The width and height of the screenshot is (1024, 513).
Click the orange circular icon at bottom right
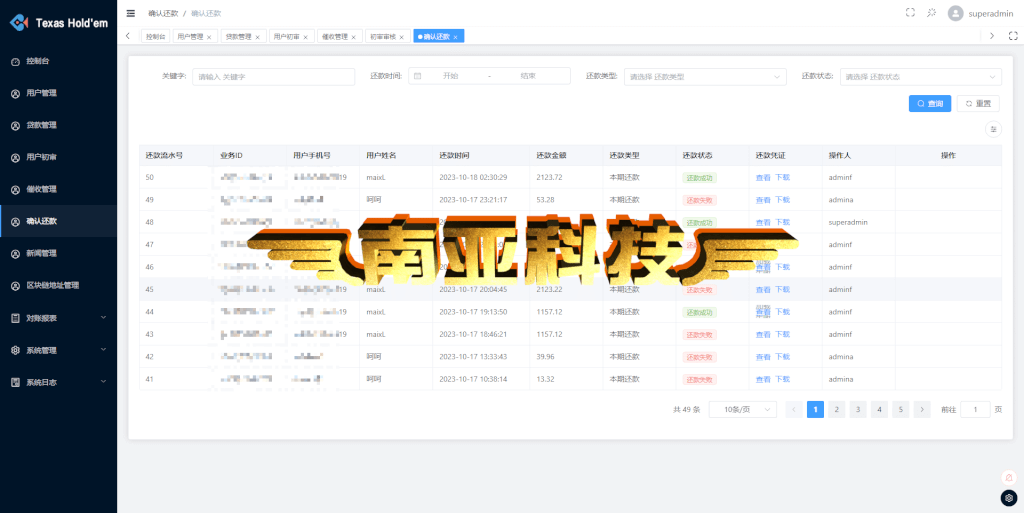1009,477
